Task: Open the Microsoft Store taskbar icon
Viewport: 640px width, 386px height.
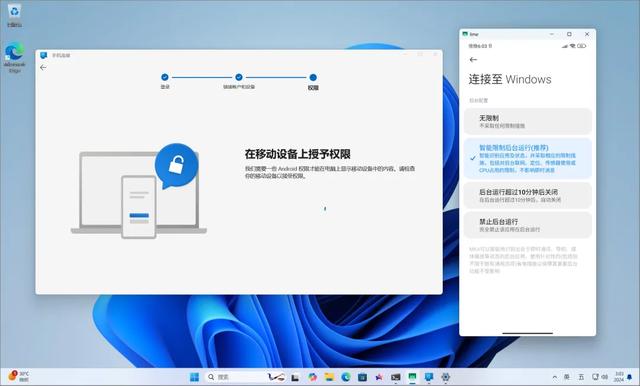Action: 362,377
